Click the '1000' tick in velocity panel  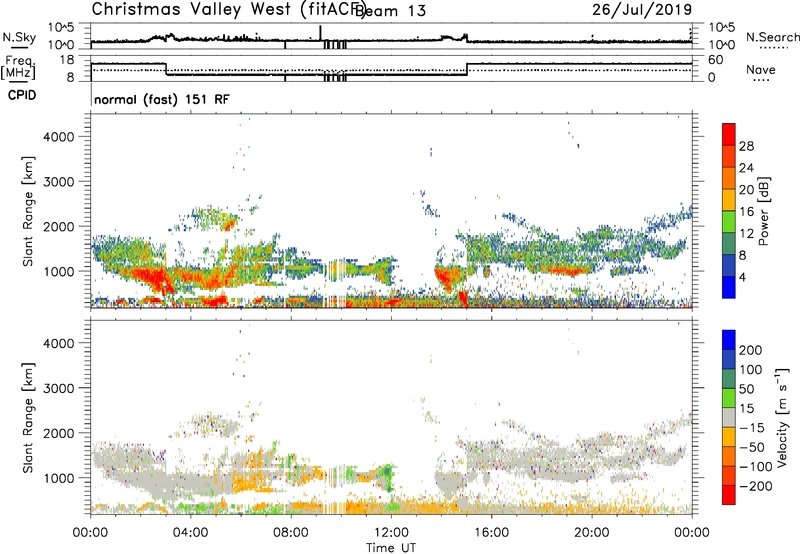(x=58, y=478)
